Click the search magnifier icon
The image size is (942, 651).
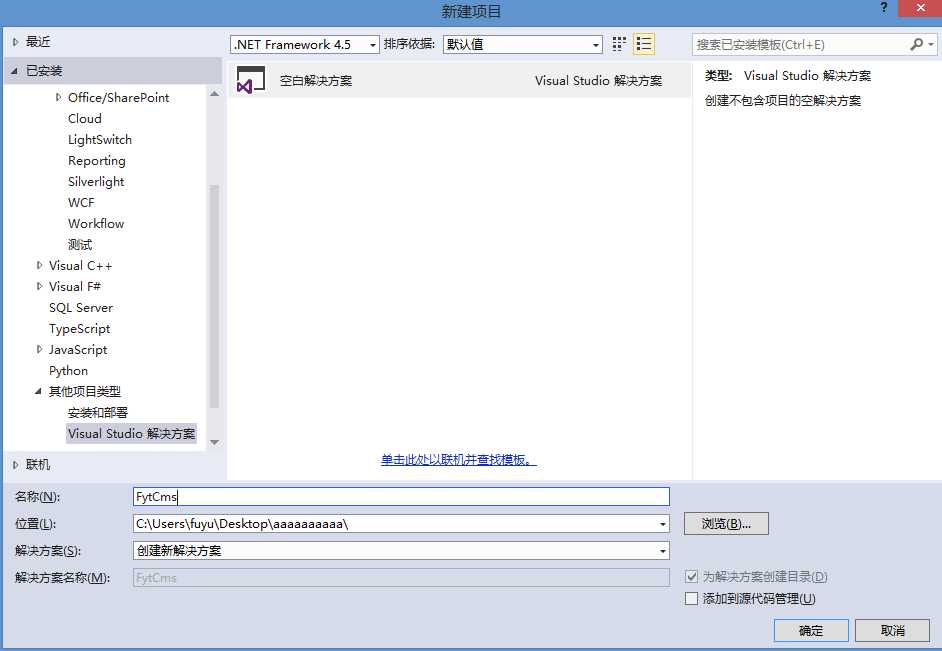coord(916,44)
